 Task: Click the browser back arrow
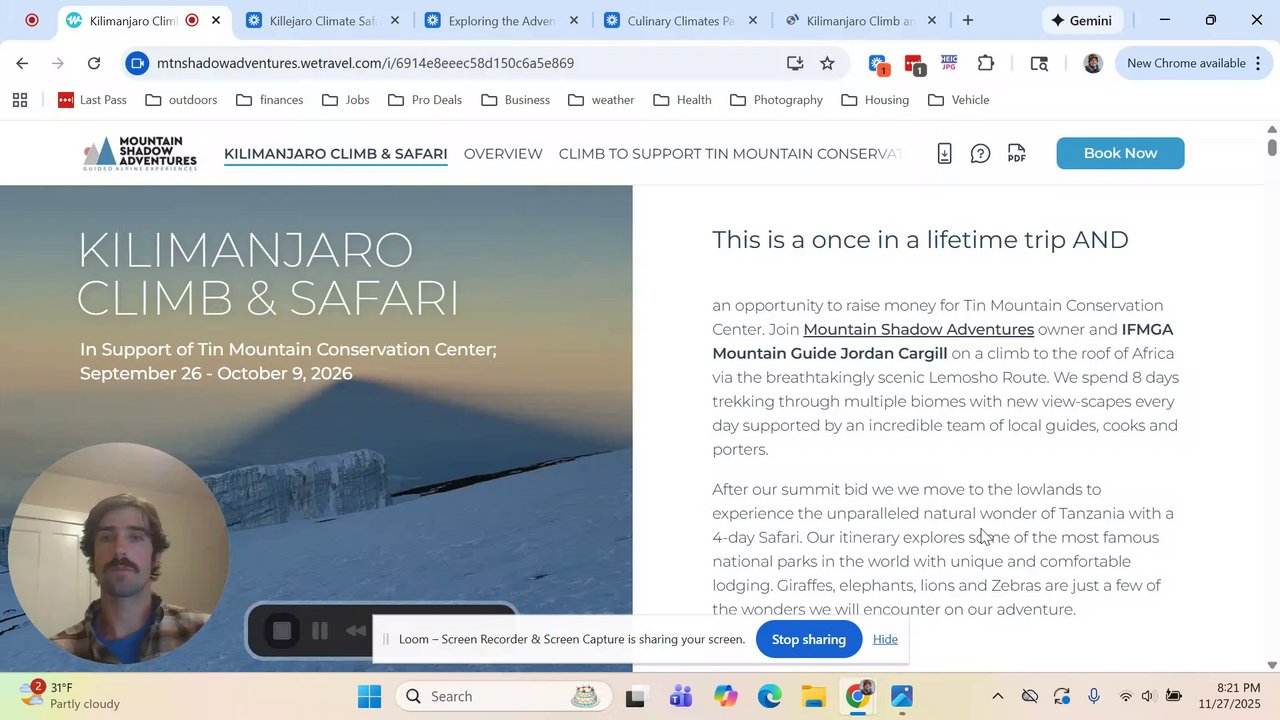pyautogui.click(x=22, y=63)
